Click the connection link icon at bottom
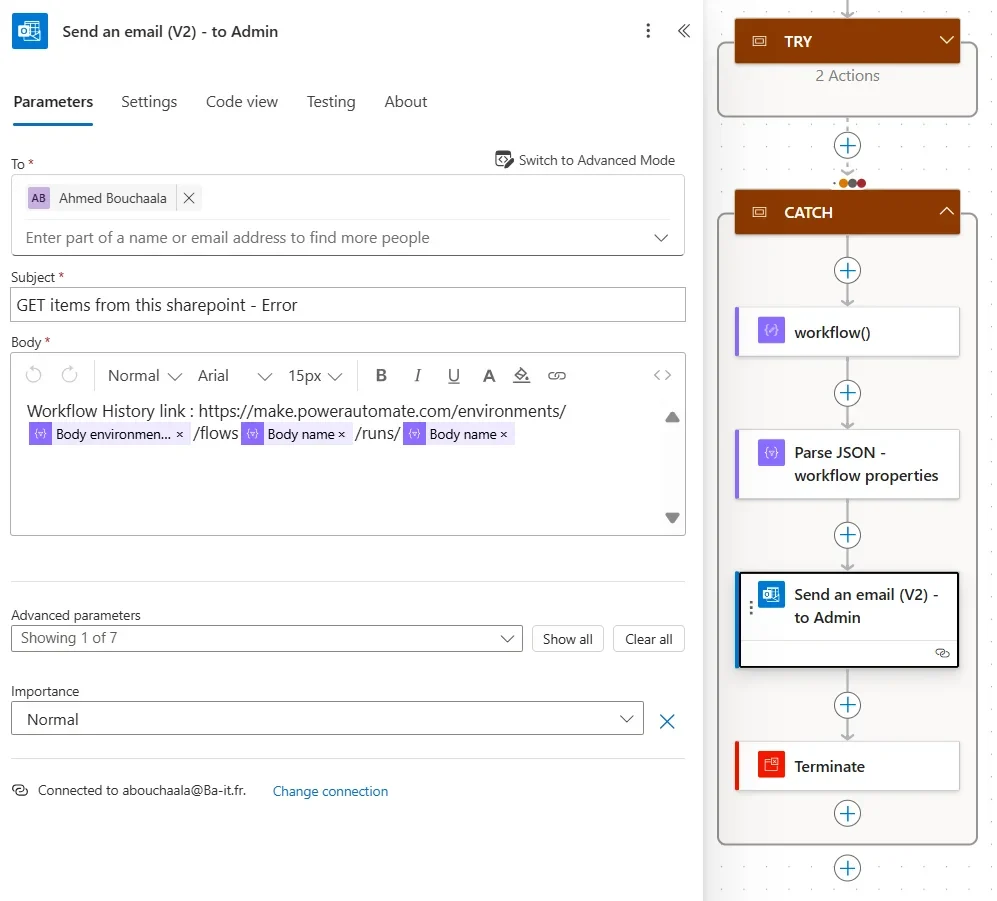997x901 pixels. (x=20, y=790)
